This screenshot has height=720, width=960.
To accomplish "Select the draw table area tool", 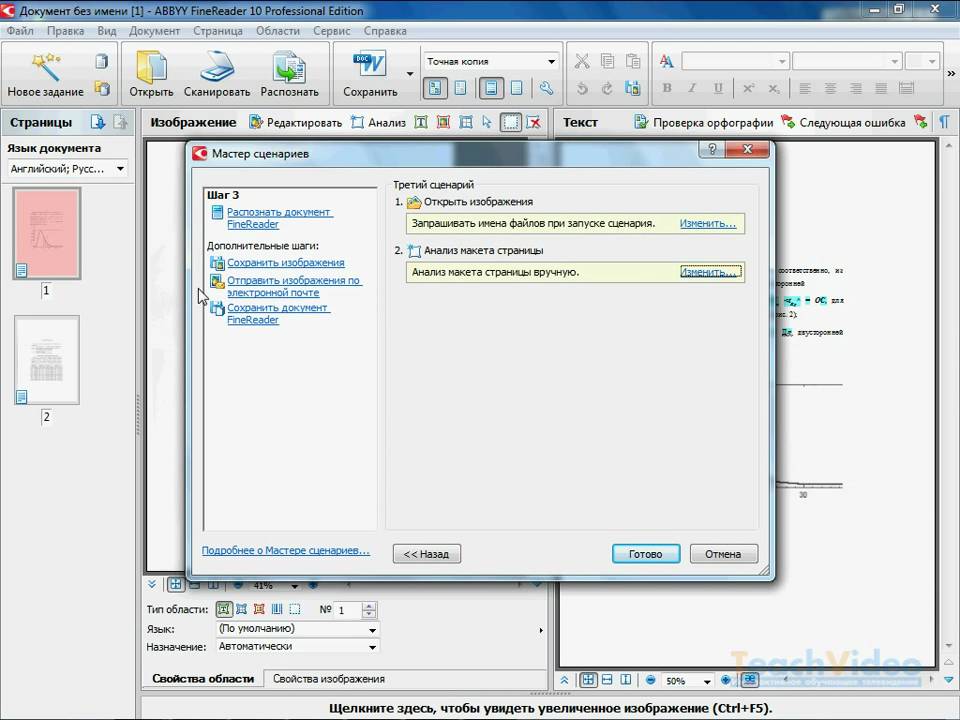I will [x=466, y=122].
